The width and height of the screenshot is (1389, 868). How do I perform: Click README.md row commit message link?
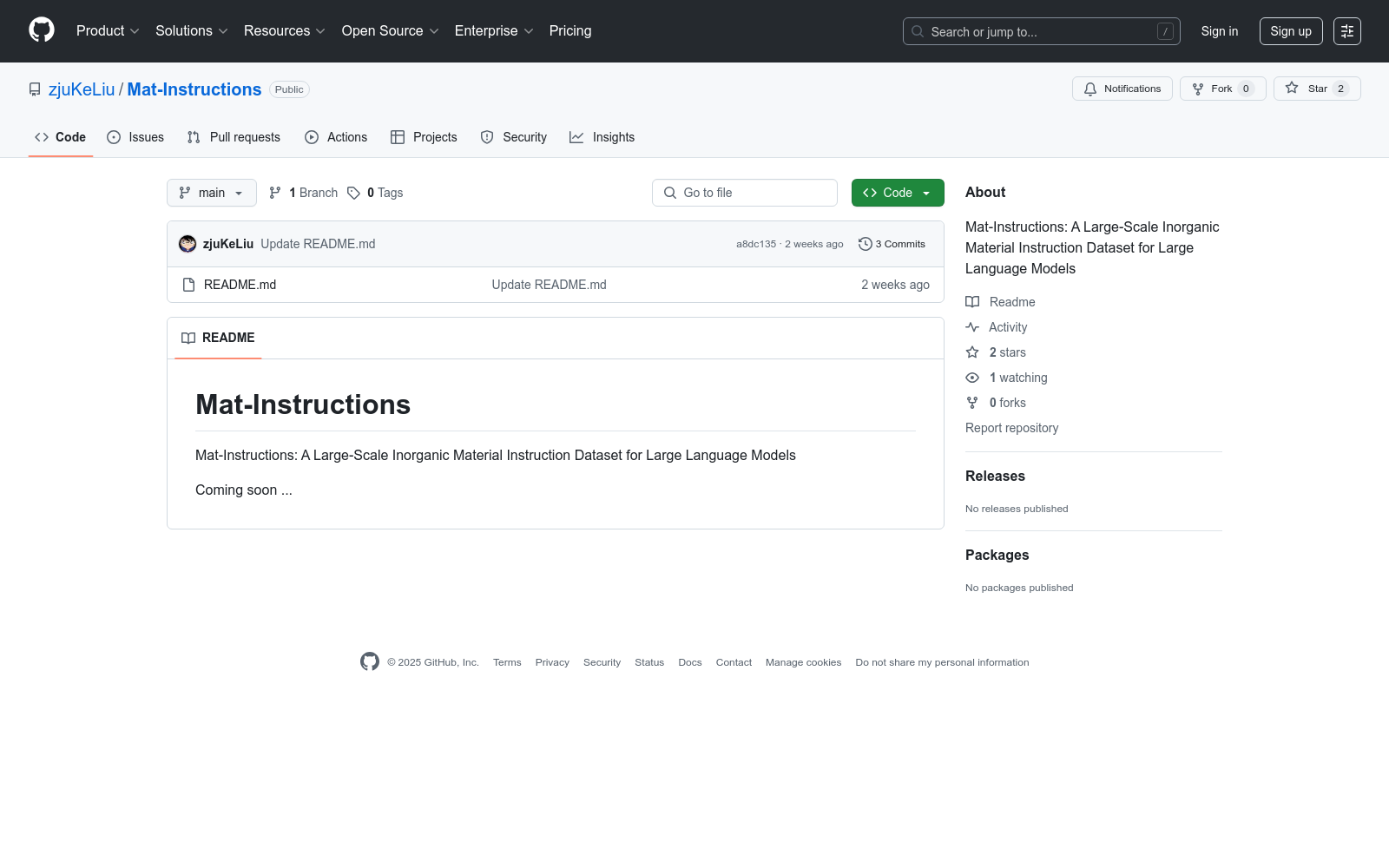pyautogui.click(x=550, y=285)
